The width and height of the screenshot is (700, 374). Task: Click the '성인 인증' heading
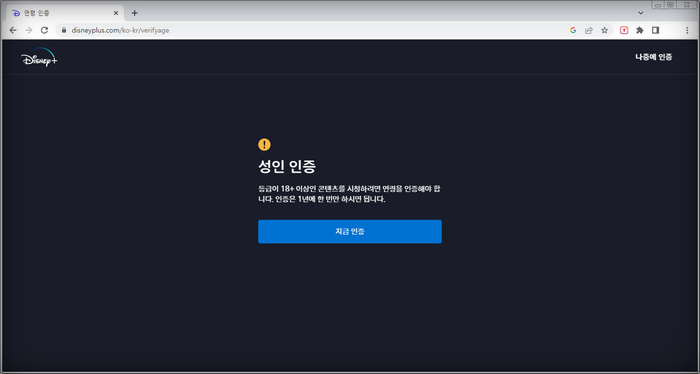click(287, 166)
